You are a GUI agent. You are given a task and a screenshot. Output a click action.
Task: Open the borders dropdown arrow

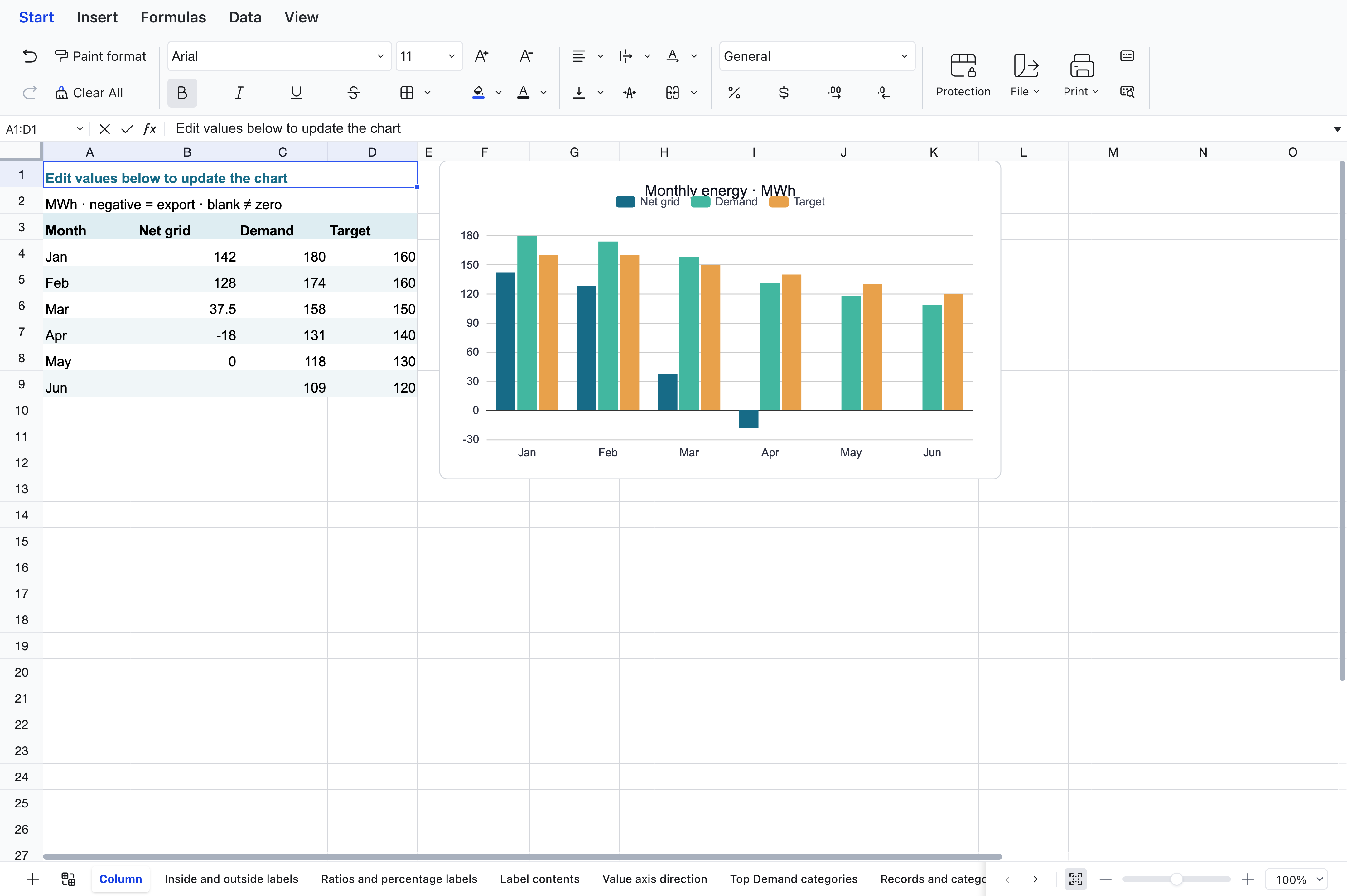coord(427,93)
